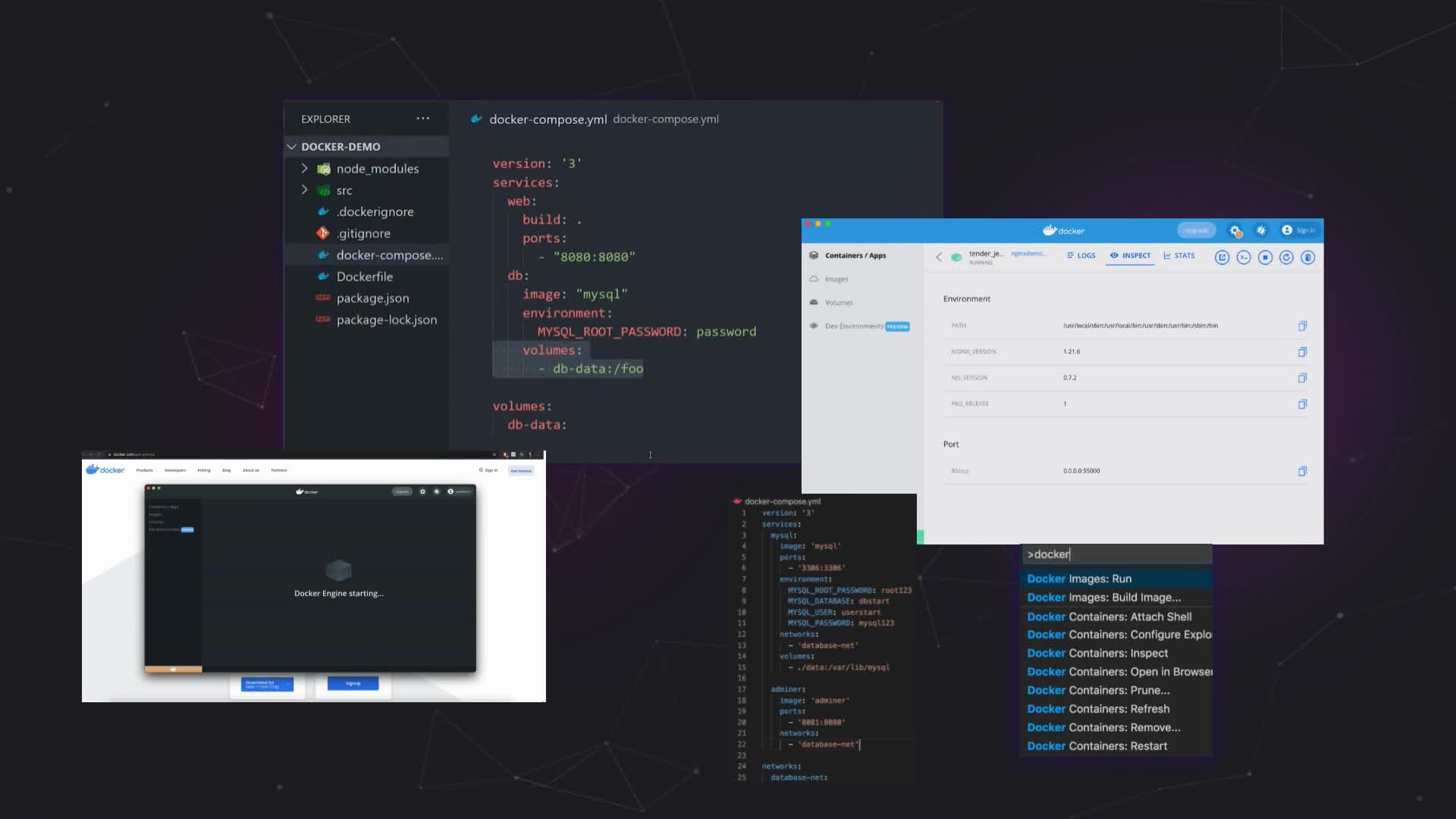Open the container CLI terminal icon
Viewport: 1456px width, 819px height.
pyautogui.click(x=1244, y=258)
